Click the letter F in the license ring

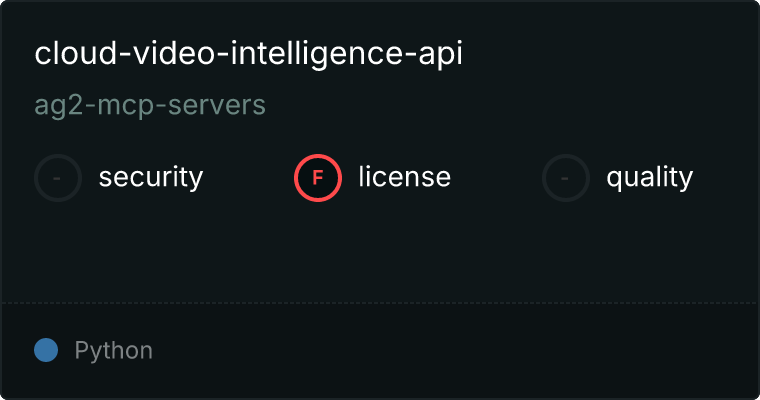[318, 178]
